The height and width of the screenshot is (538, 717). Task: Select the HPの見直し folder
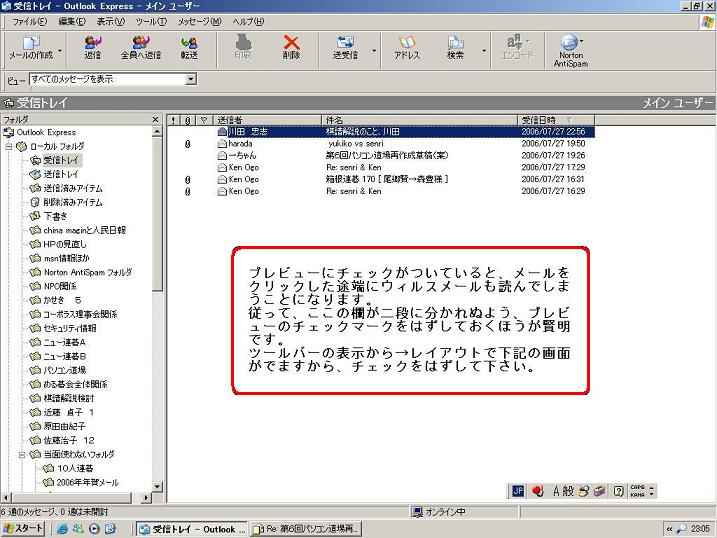point(64,245)
